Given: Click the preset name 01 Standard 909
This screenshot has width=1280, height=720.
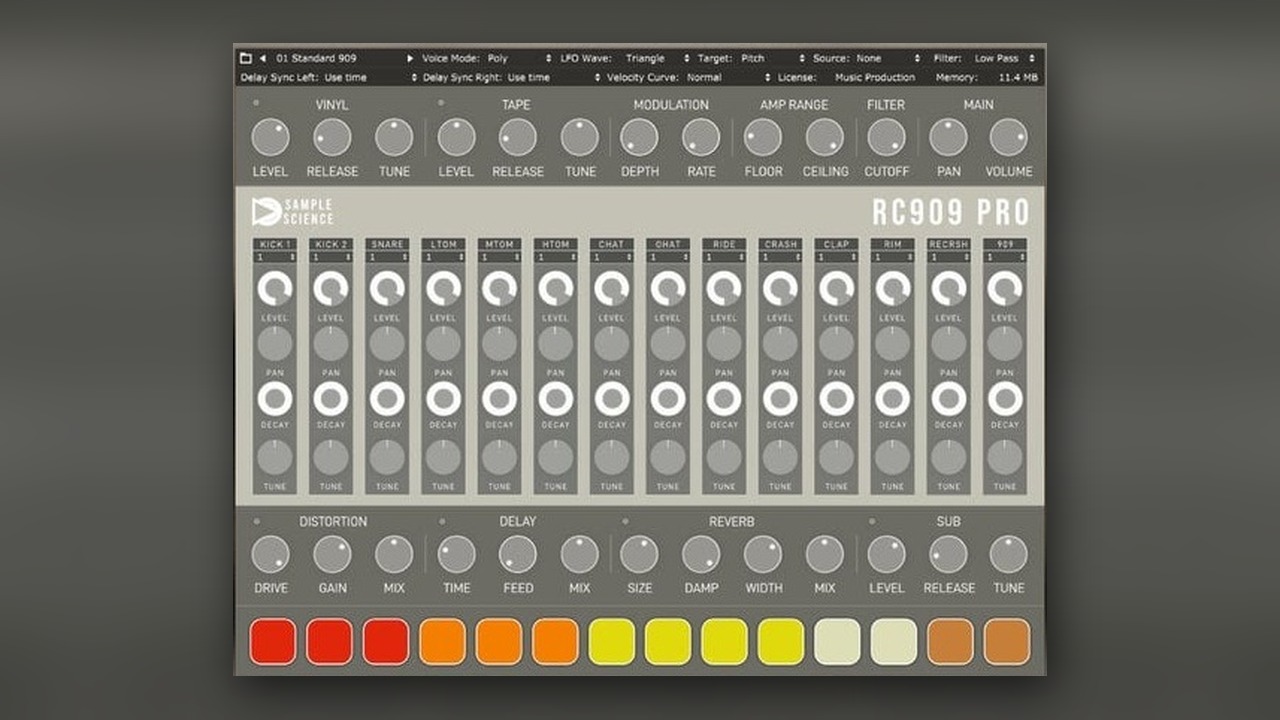Looking at the screenshot, I should [316, 58].
